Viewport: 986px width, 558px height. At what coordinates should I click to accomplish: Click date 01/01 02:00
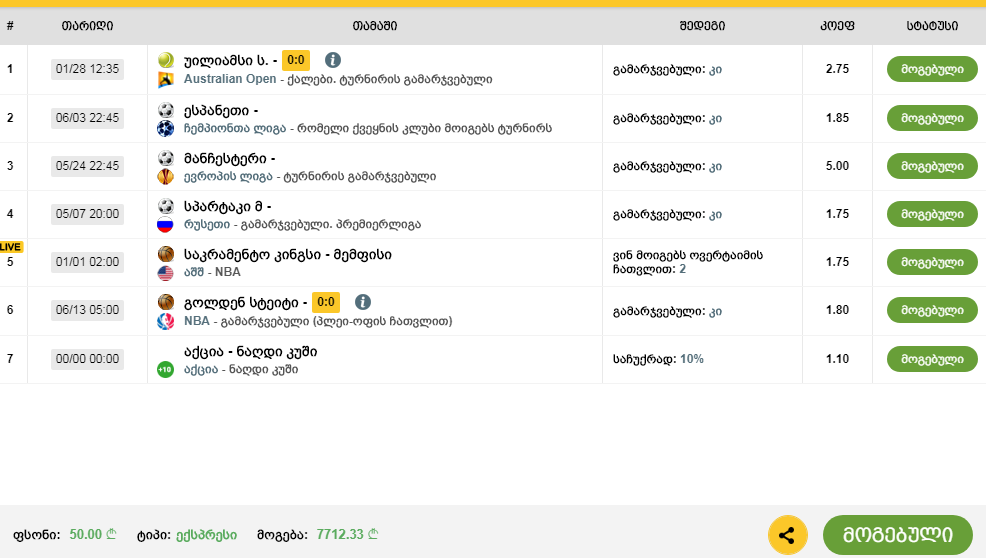pyautogui.click(x=87, y=262)
